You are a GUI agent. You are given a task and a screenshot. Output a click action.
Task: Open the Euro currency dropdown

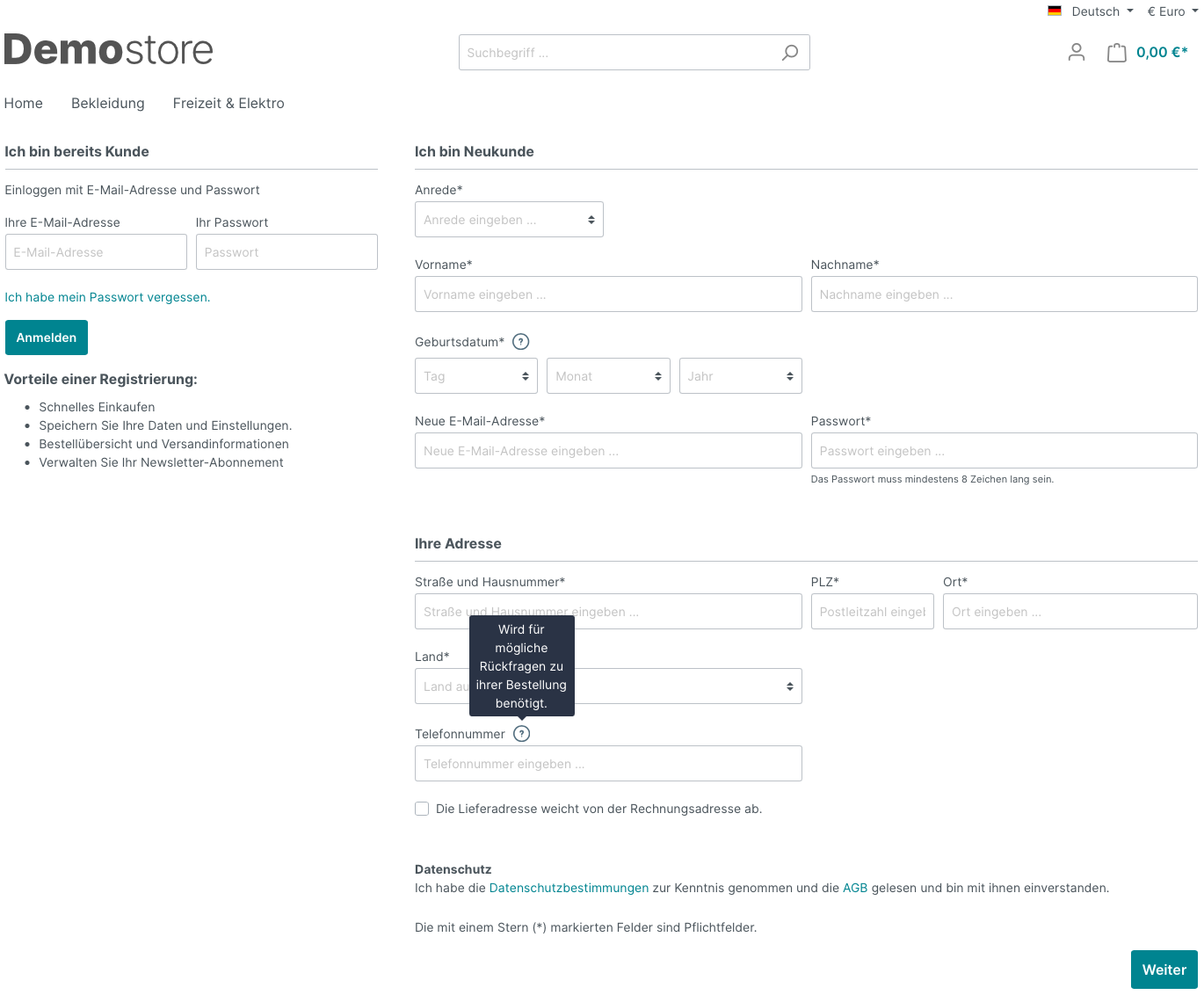click(1172, 11)
